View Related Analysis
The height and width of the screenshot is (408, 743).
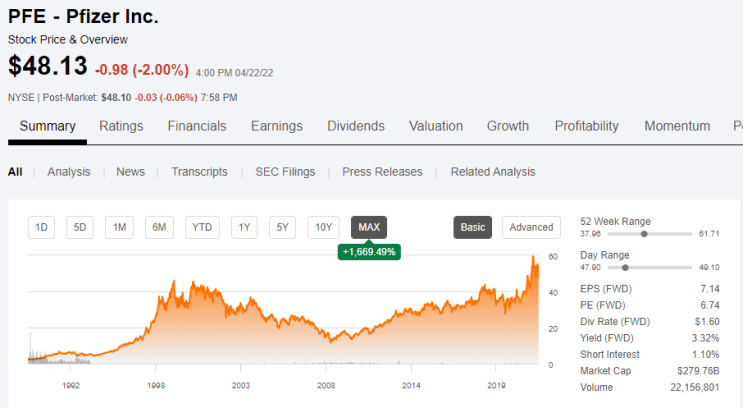[493, 172]
